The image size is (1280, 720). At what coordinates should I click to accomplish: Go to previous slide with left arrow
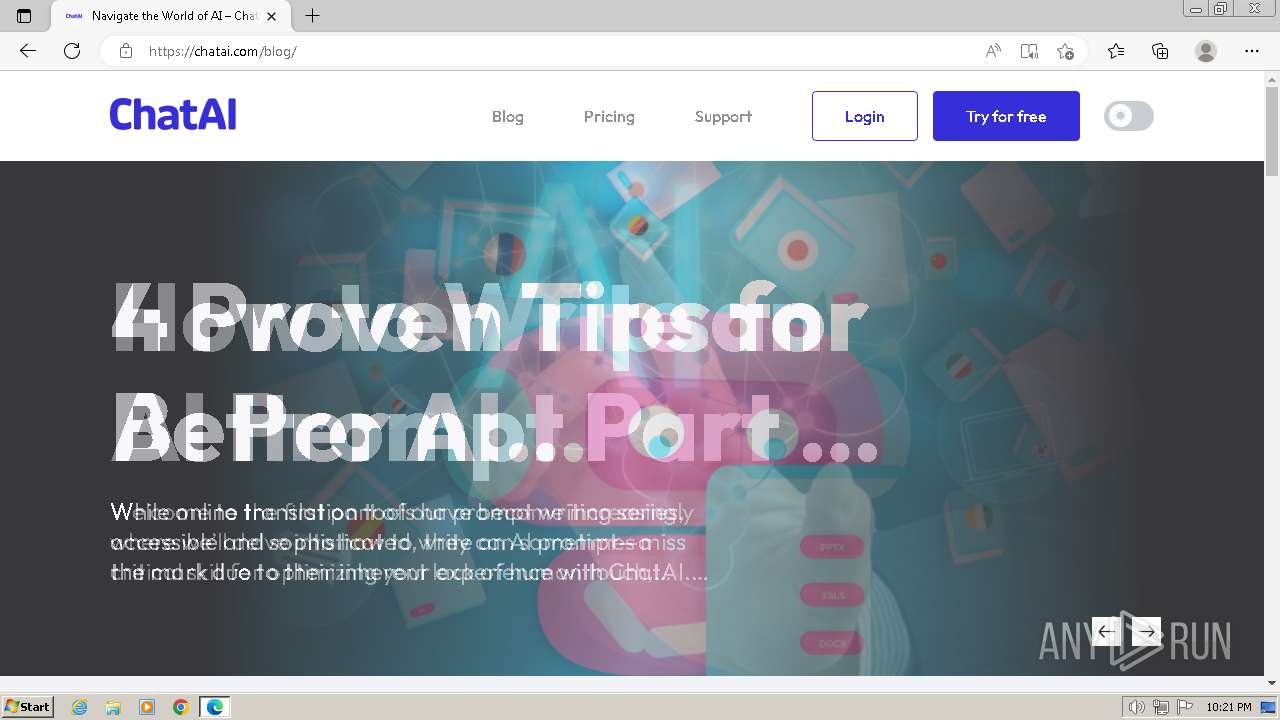point(1106,631)
